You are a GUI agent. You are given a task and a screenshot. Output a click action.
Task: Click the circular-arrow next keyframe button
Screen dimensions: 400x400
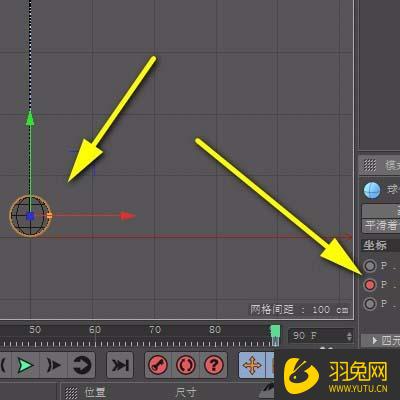pos(82,365)
